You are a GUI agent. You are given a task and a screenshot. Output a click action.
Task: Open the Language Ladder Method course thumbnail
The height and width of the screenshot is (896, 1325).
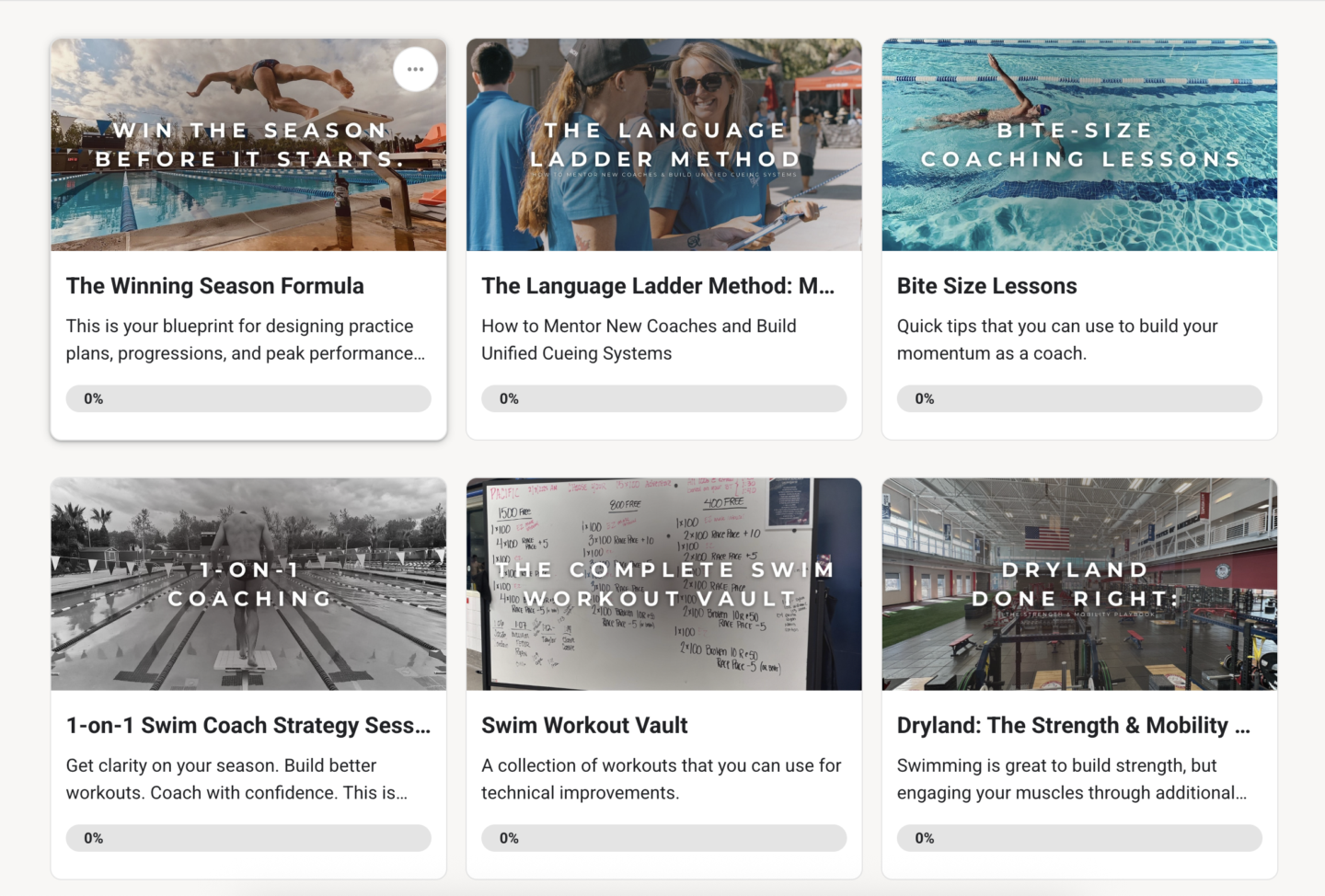coord(664,144)
